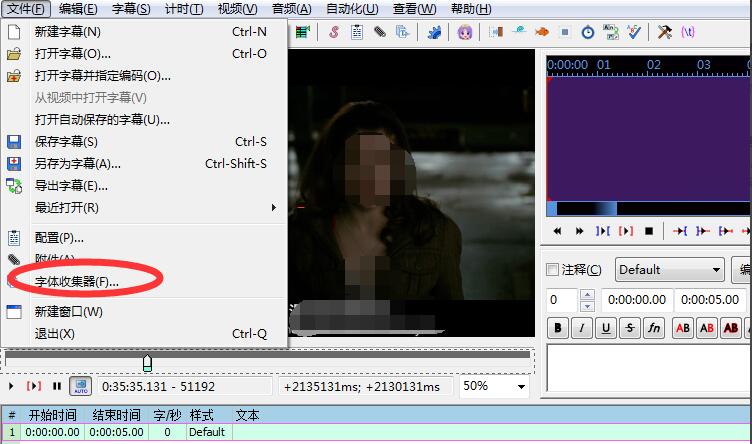Click the start time field 0:00:00.00

[636, 300]
